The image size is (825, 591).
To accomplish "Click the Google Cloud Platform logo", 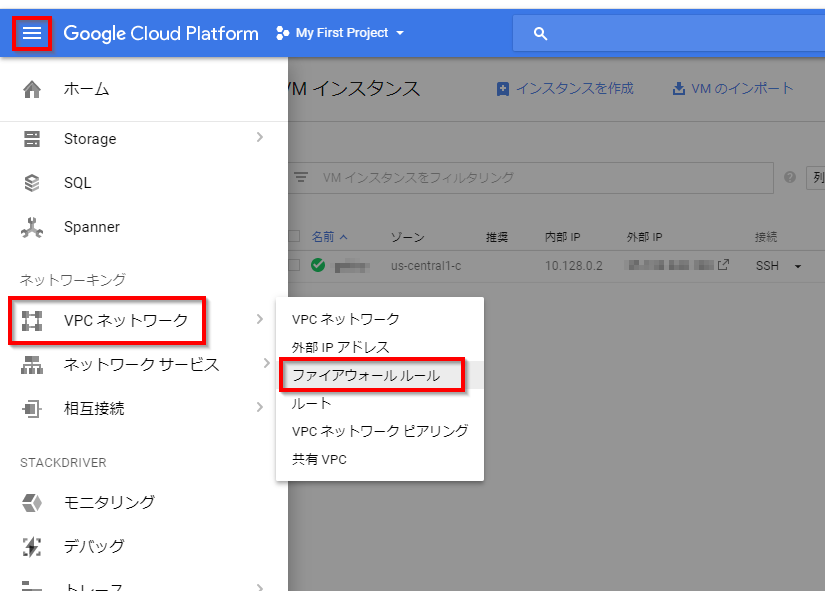I will tap(160, 33).
